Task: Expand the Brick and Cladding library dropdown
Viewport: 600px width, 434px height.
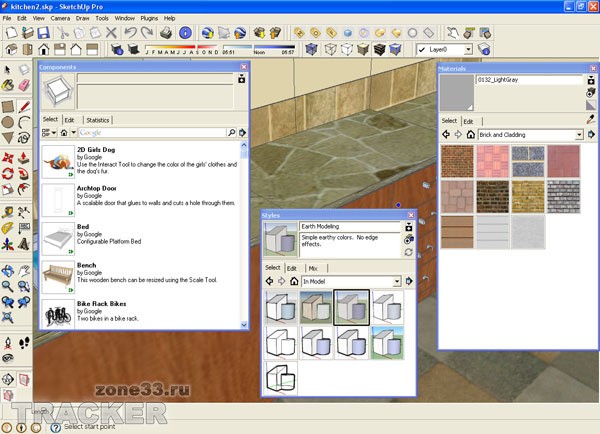Action: pos(579,135)
